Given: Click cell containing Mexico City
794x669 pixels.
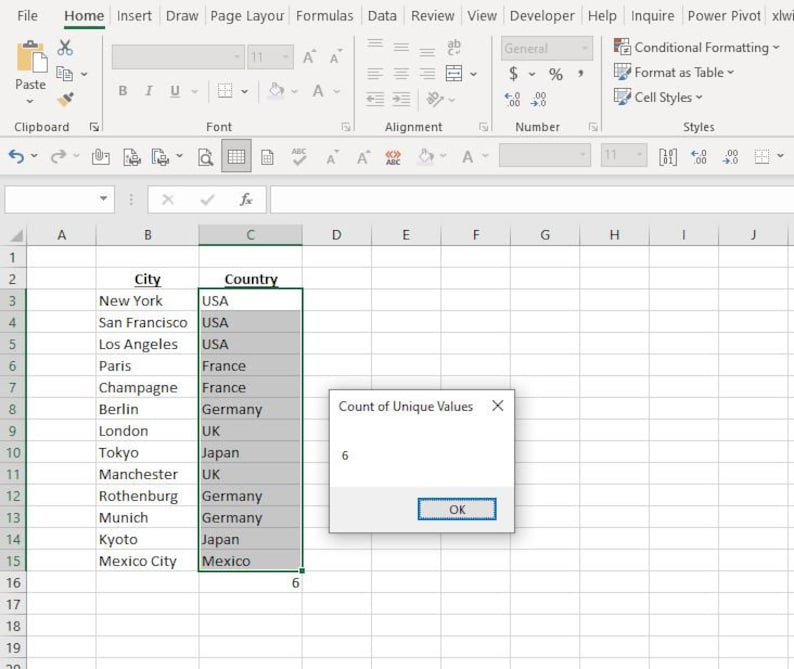Looking at the screenshot, I should coord(147,561).
